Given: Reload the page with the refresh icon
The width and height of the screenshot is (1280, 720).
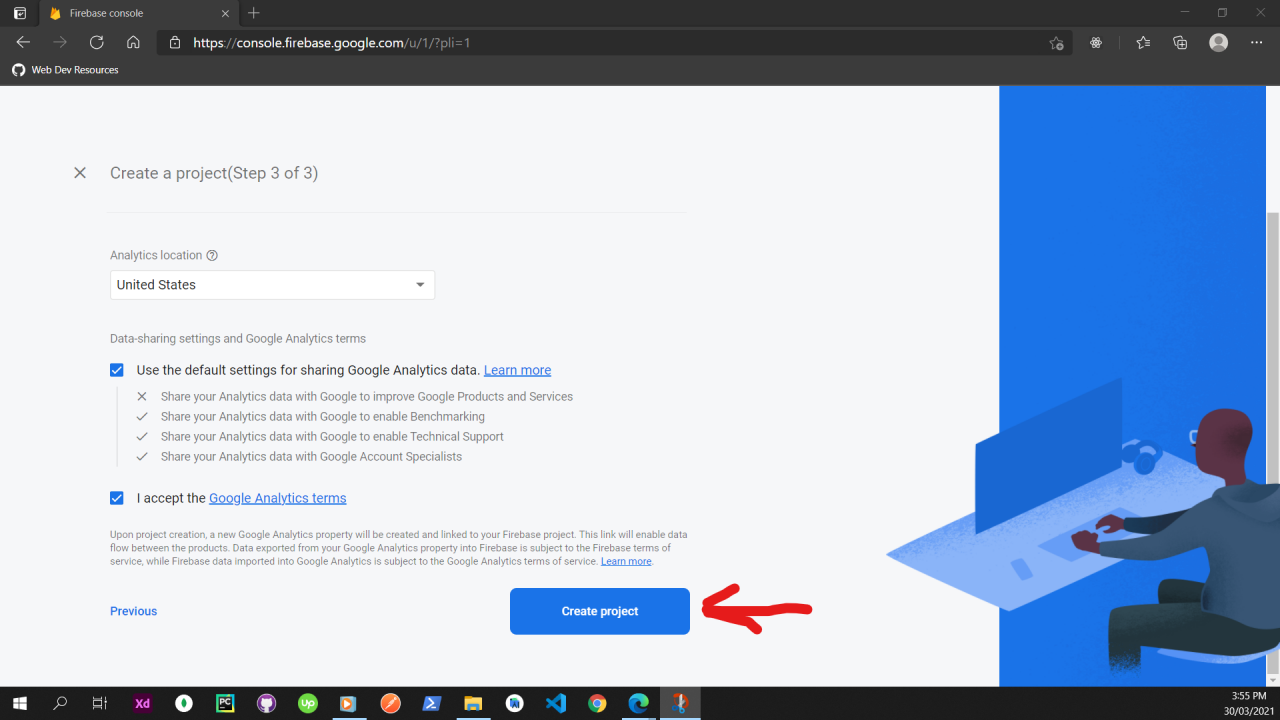Looking at the screenshot, I should click(96, 43).
